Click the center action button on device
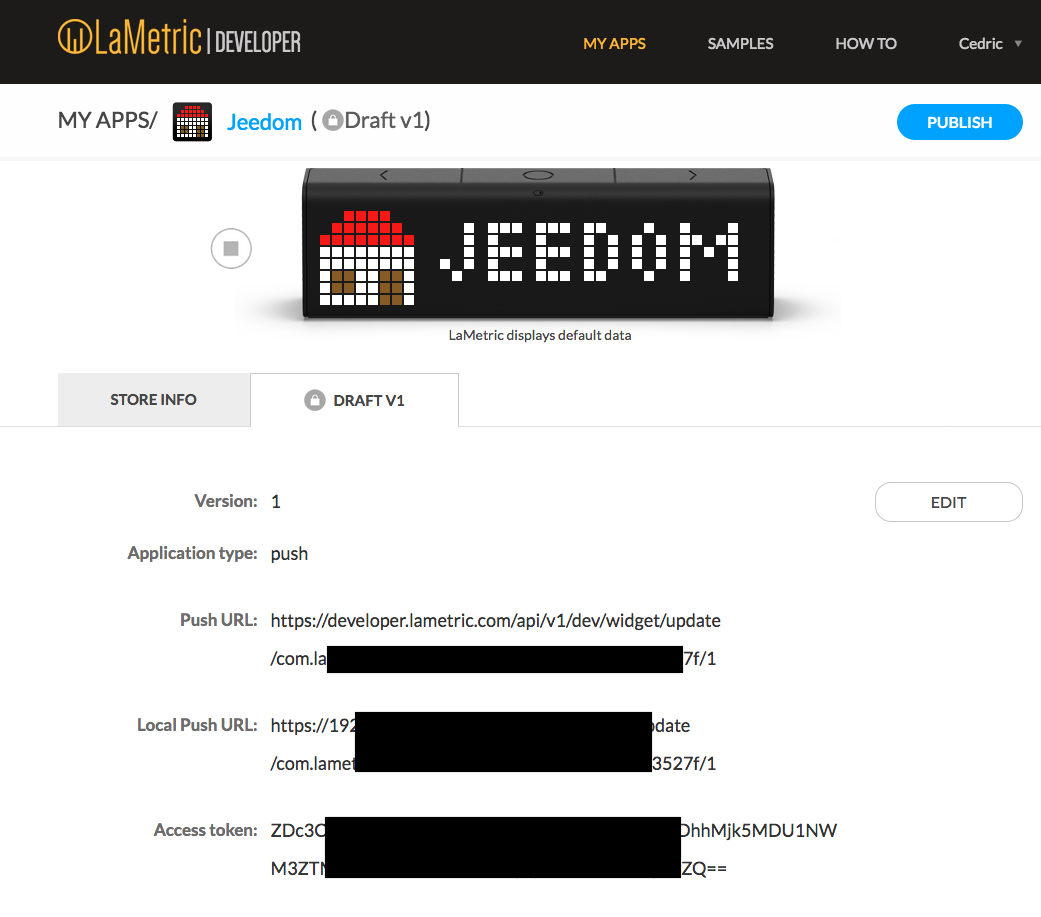This screenshot has height=917, width=1041. (x=538, y=175)
